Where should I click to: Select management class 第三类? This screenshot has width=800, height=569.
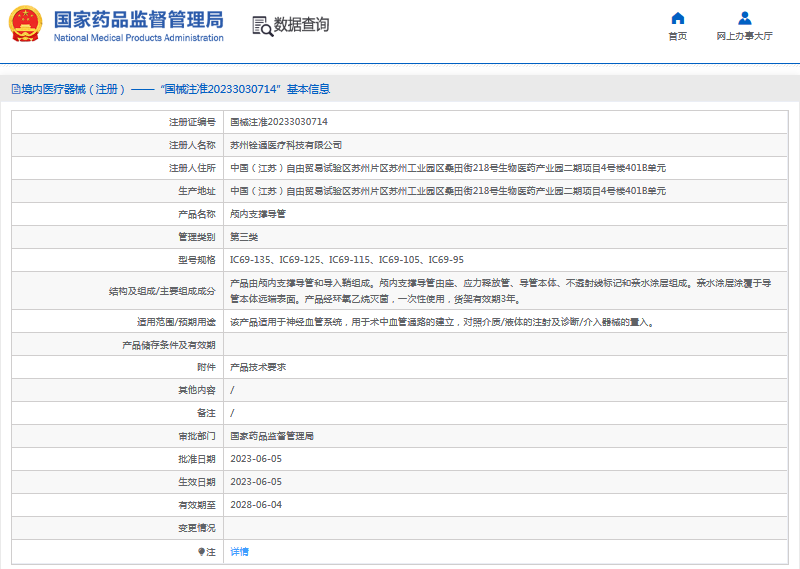244,237
